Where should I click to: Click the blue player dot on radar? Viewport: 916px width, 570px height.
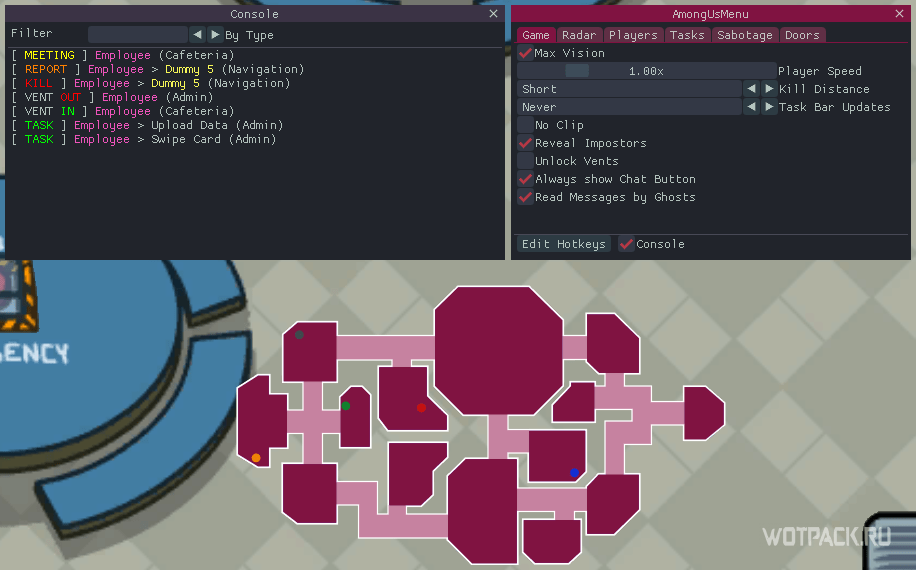pyautogui.click(x=574, y=473)
